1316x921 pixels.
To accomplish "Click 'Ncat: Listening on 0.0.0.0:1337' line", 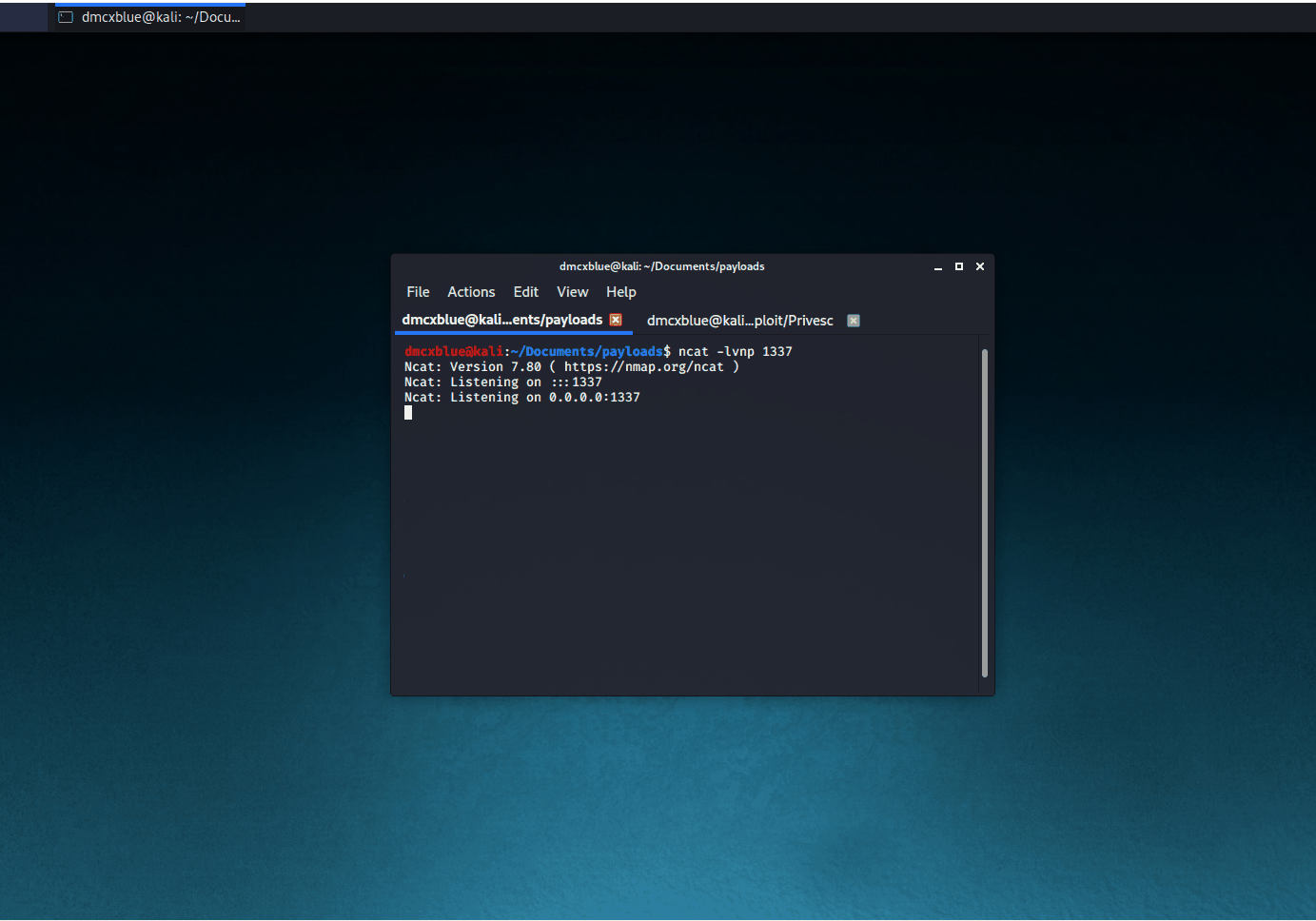I will coord(522,397).
